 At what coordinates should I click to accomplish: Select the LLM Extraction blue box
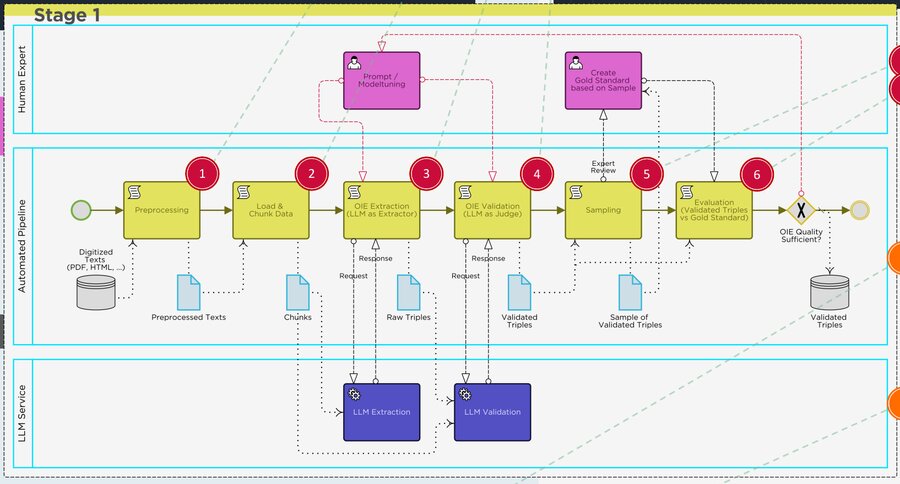(x=382, y=412)
